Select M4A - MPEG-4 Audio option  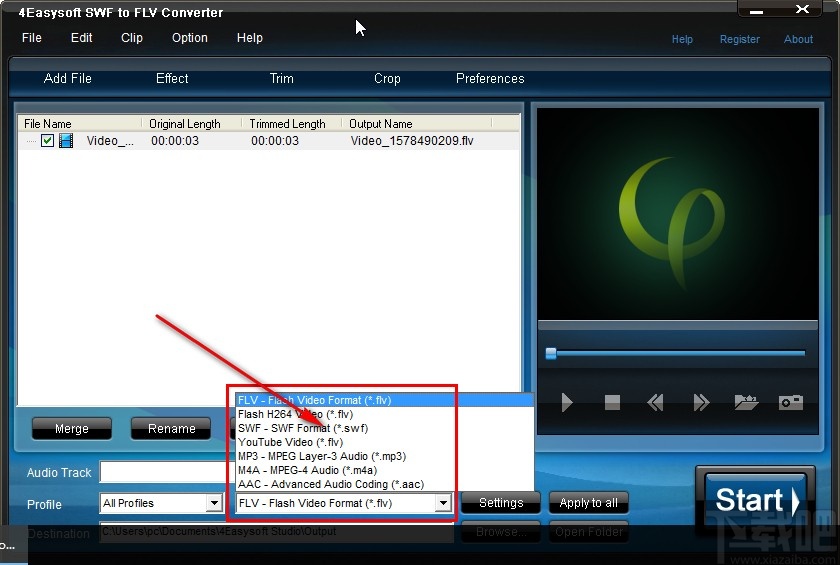point(385,470)
